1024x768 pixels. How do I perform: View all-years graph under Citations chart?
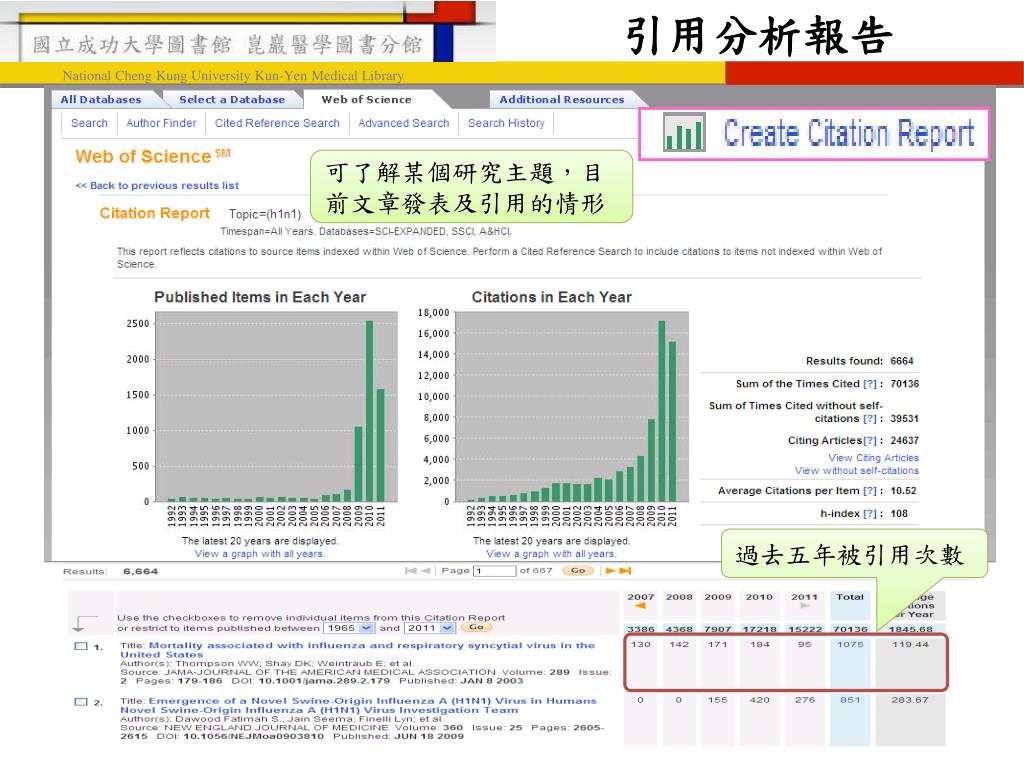pyautogui.click(x=551, y=554)
